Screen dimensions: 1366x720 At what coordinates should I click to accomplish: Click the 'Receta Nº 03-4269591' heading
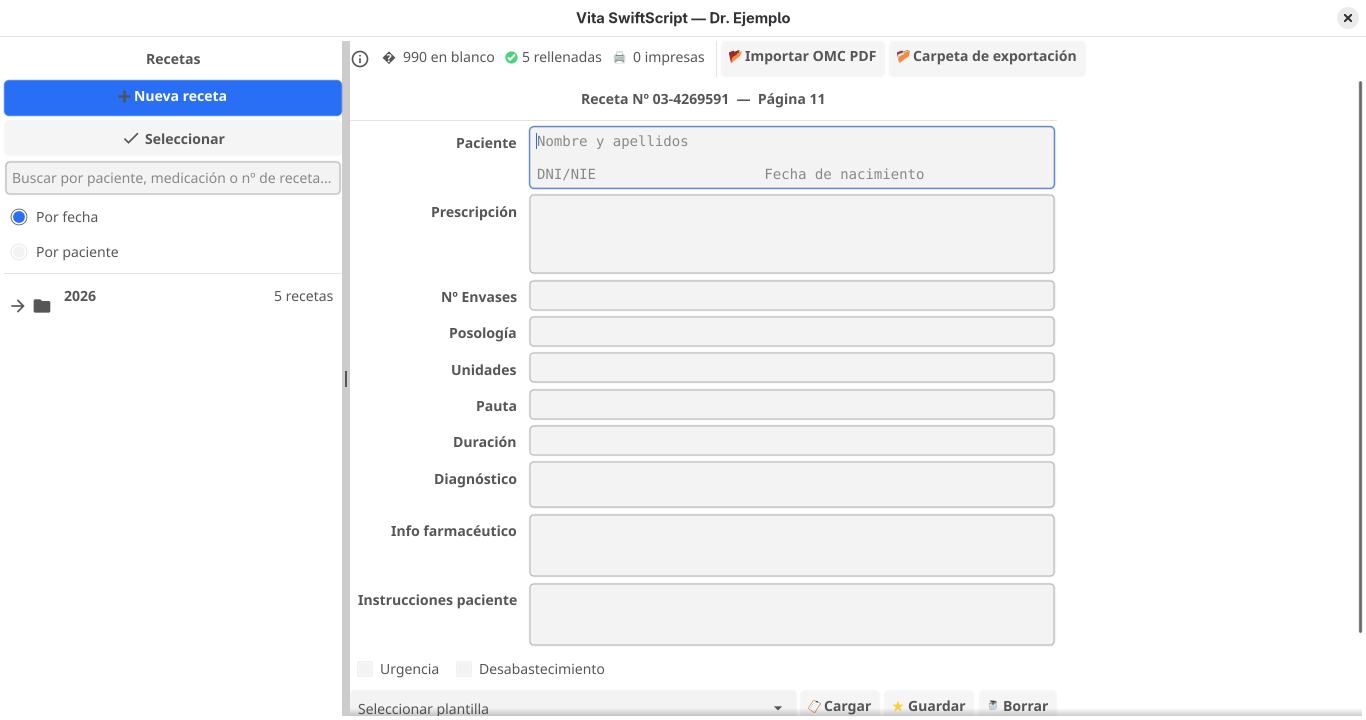655,99
